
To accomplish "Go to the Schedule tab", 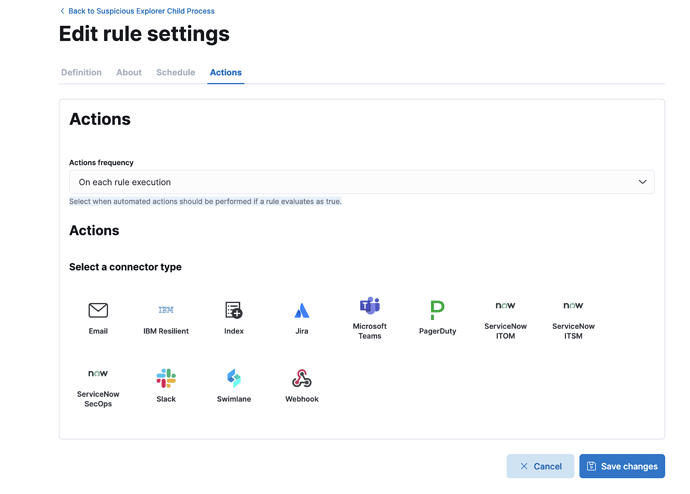I will [175, 73].
